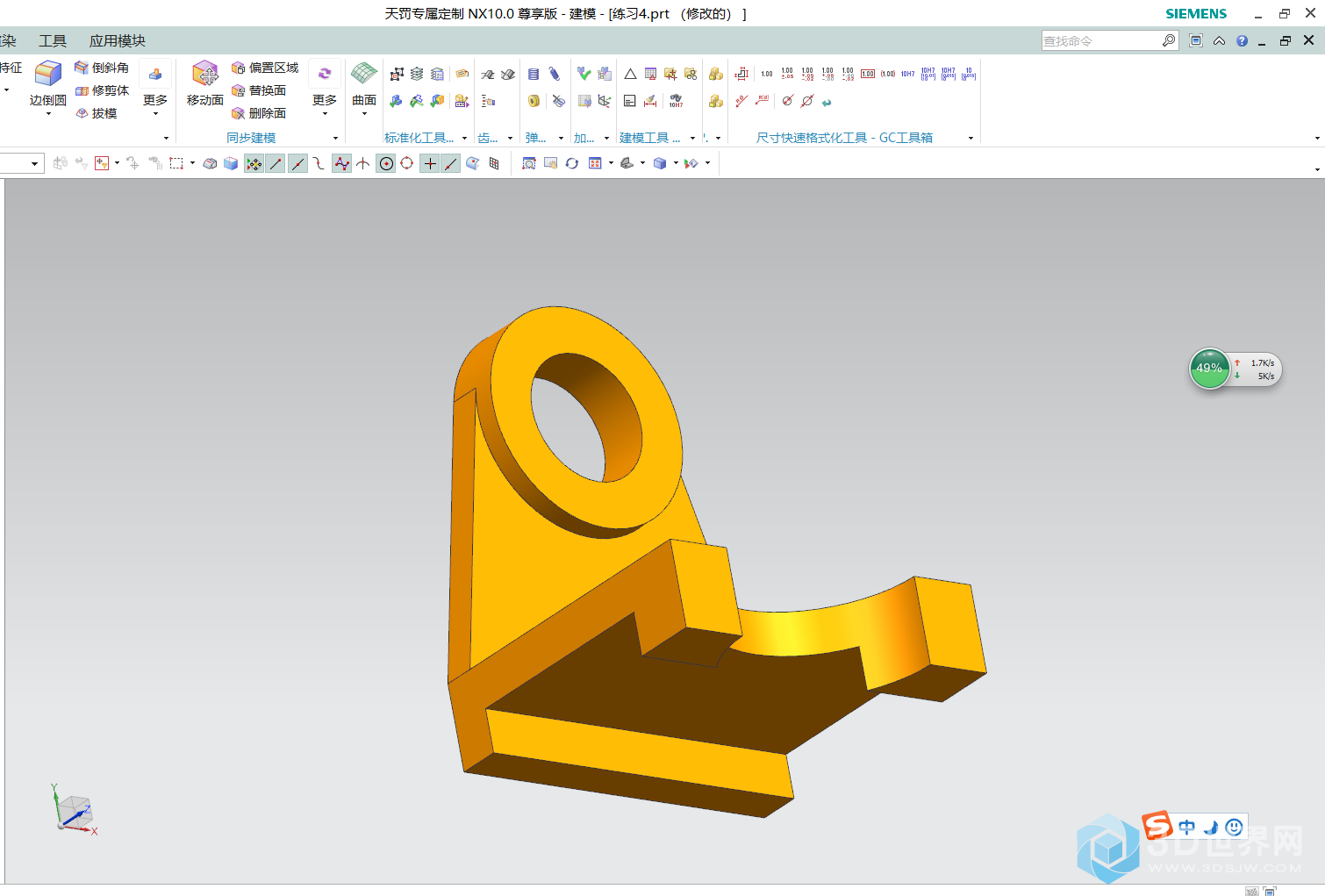Image resolution: width=1325 pixels, height=896 pixels.
Task: Click 尺寸快速格式化工具 - GC工具箱 label
Action: click(844, 138)
